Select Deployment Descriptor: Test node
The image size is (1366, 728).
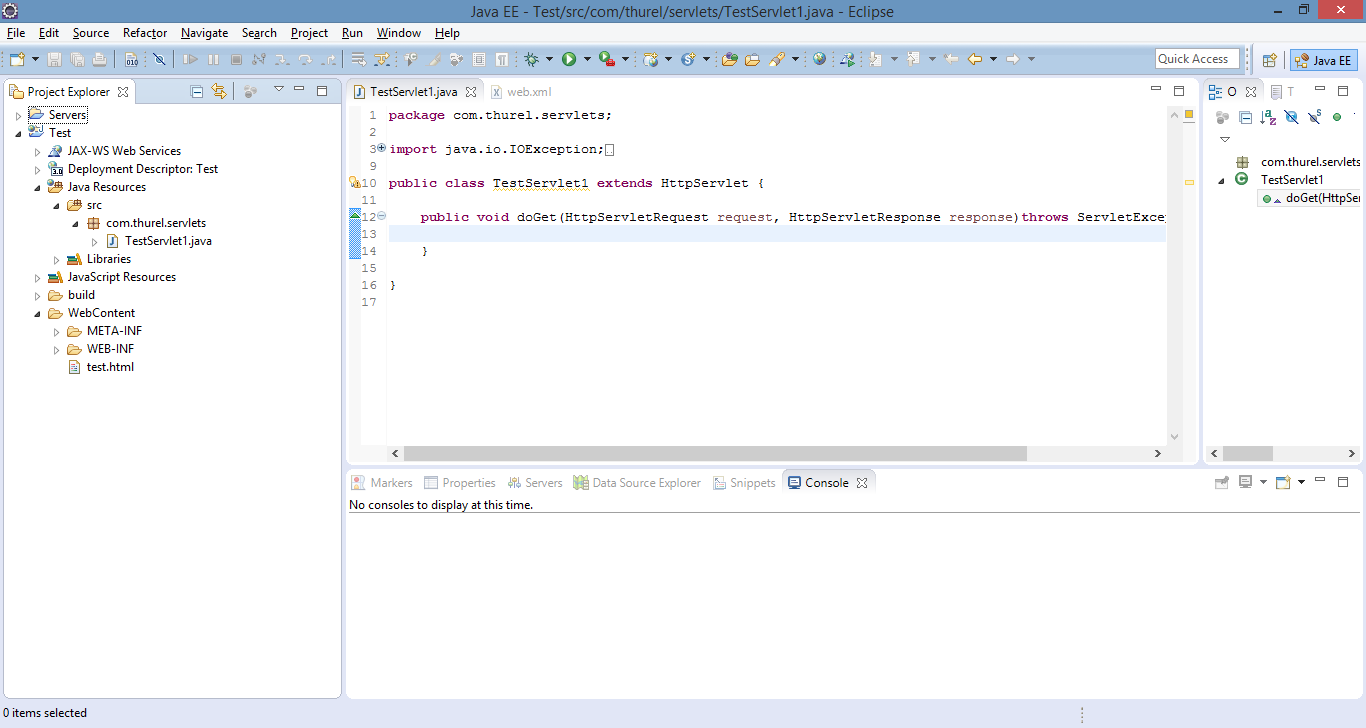pos(133,169)
